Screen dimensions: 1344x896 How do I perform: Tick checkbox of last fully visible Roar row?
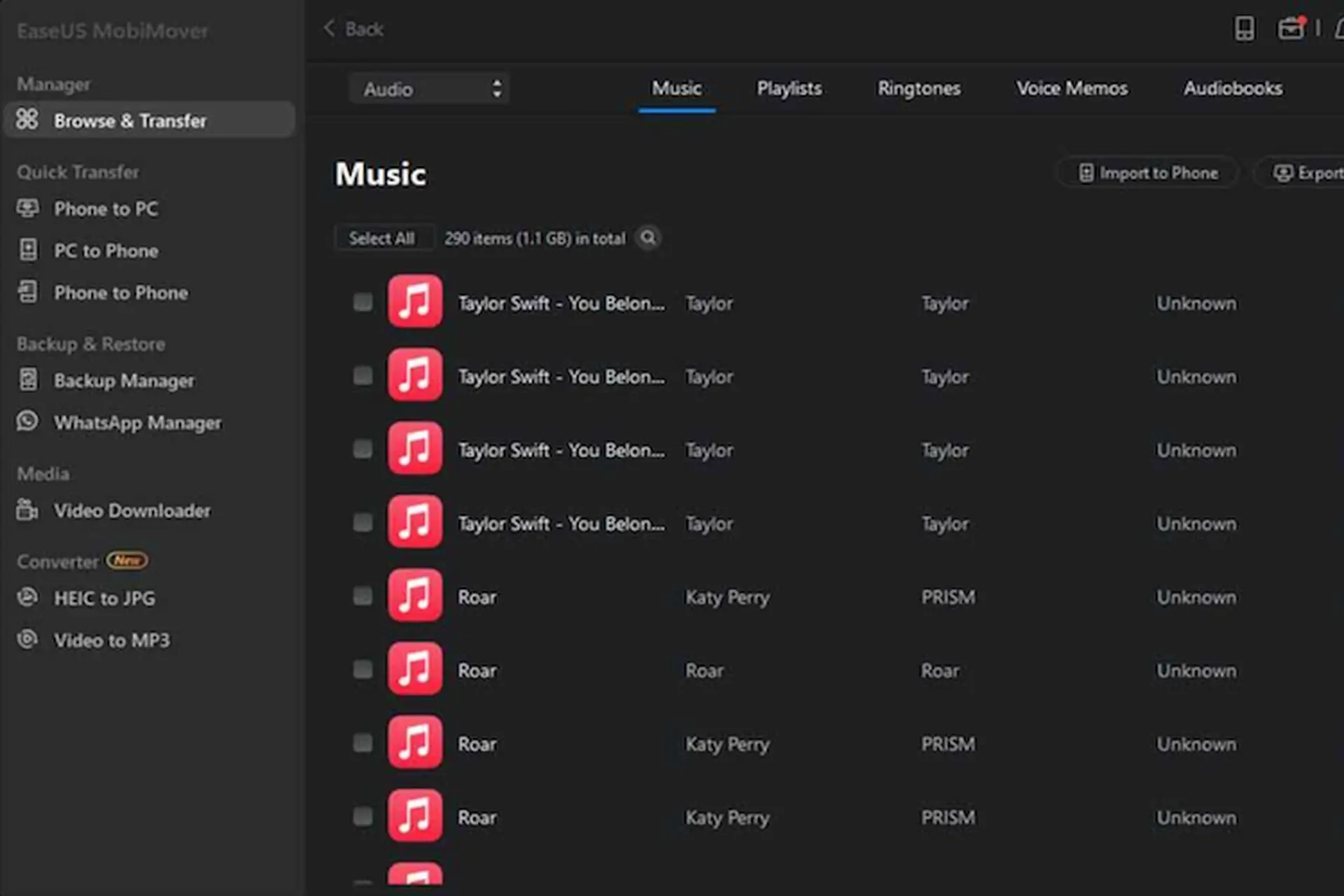(363, 816)
